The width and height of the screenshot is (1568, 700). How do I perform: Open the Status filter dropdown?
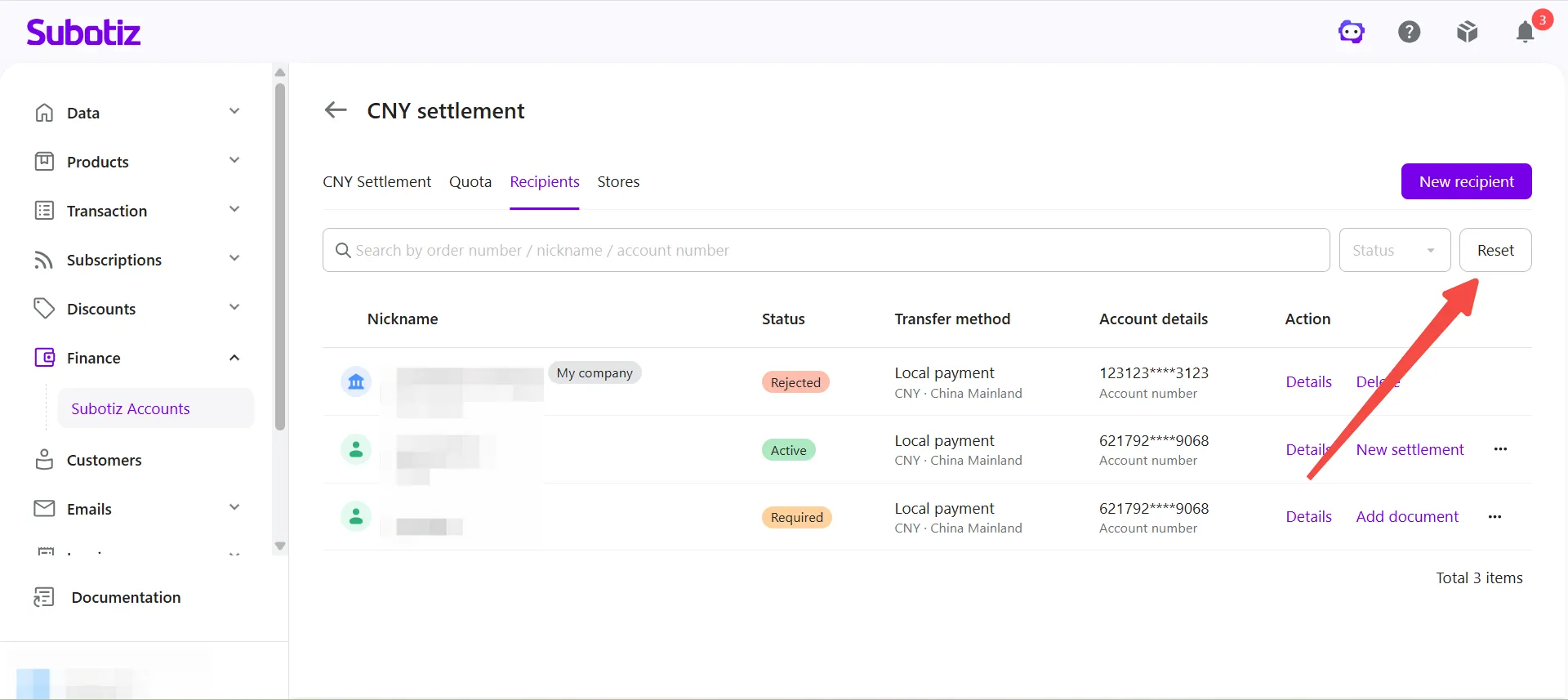(1394, 250)
